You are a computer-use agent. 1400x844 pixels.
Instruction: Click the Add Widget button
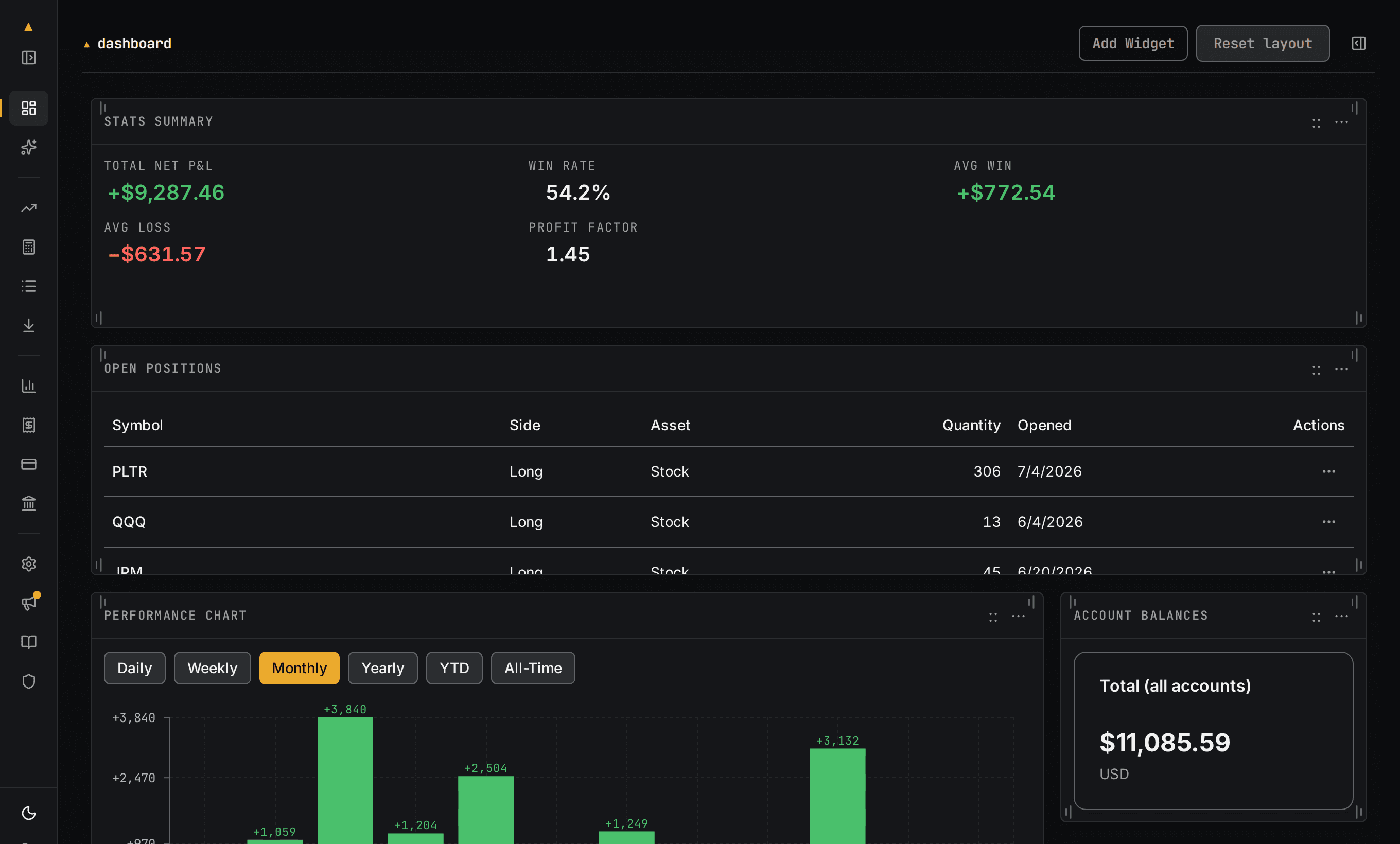[1133, 43]
